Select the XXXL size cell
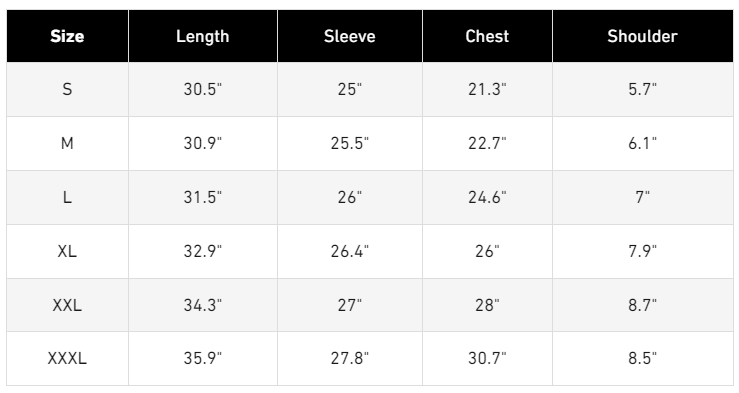Image resolution: width=739 pixels, height=393 pixels. click(67, 359)
